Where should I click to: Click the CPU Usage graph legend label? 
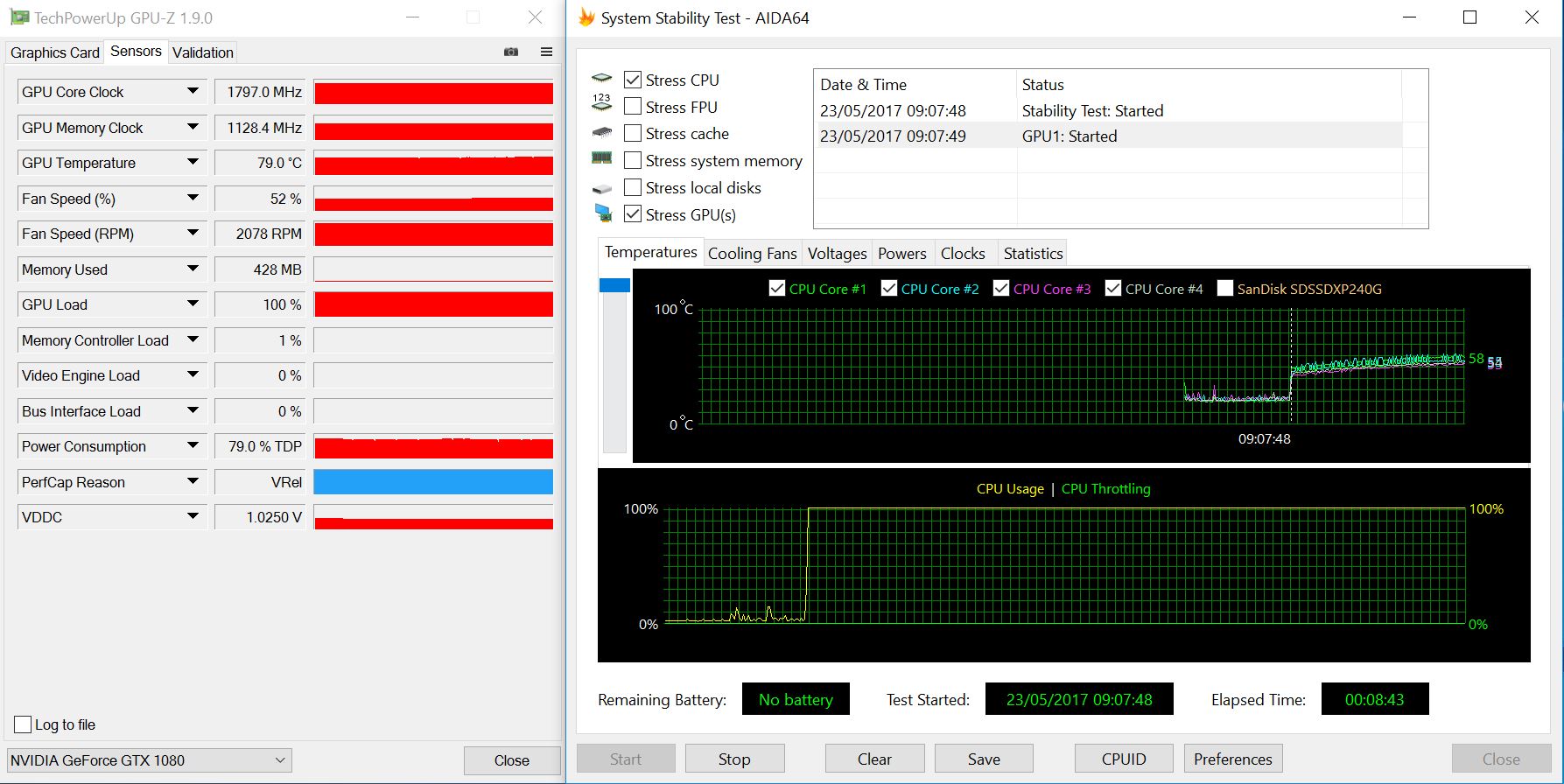click(1010, 489)
